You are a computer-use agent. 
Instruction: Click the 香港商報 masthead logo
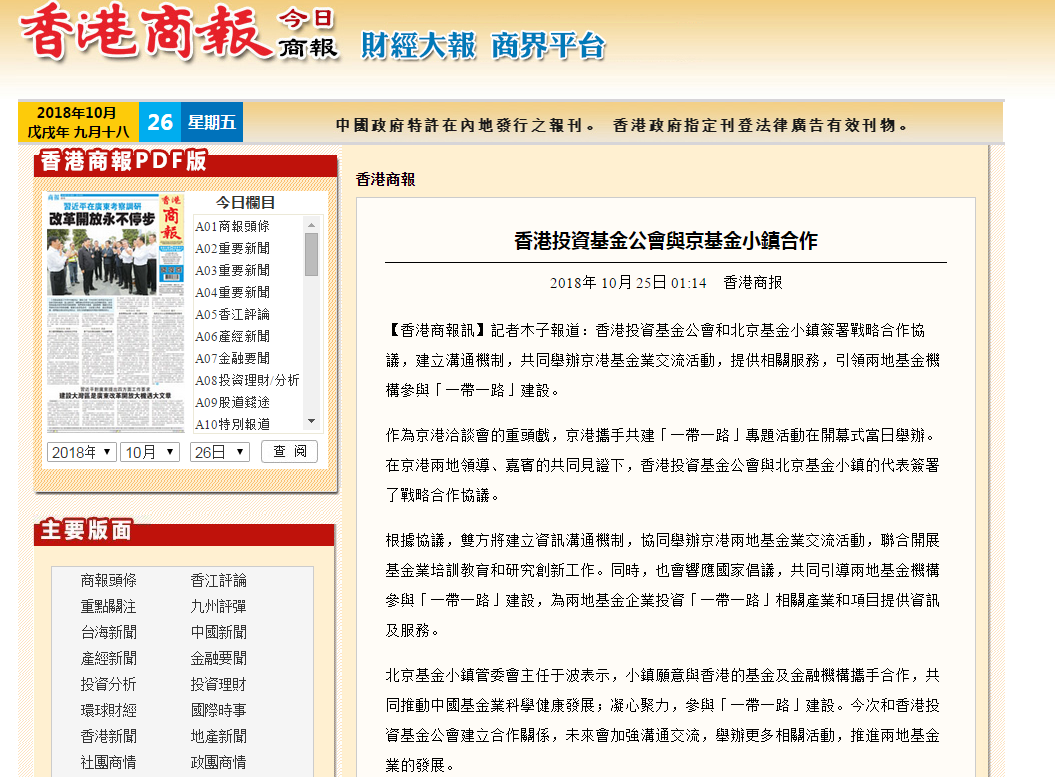(146, 31)
